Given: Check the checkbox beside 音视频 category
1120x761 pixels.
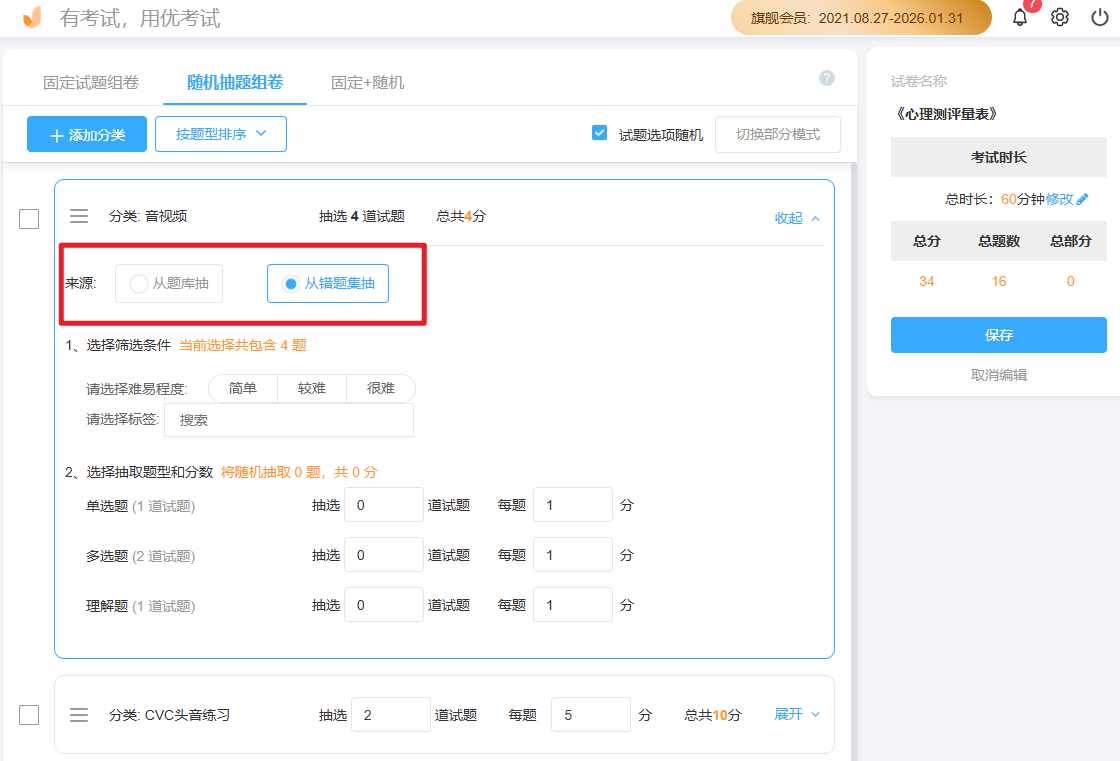Looking at the screenshot, I should tap(29, 219).
